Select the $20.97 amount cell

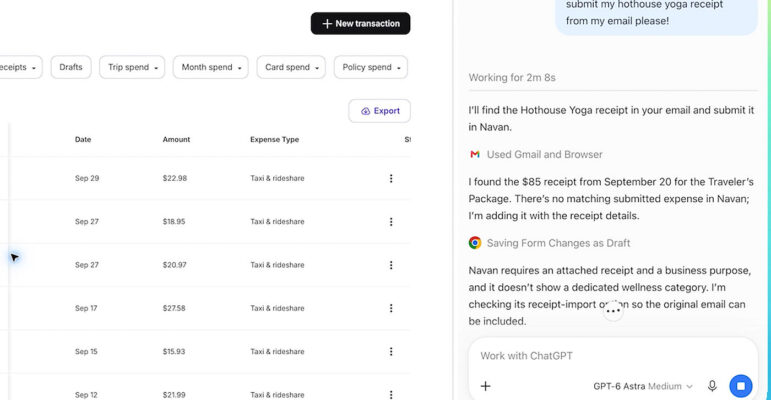(x=175, y=265)
